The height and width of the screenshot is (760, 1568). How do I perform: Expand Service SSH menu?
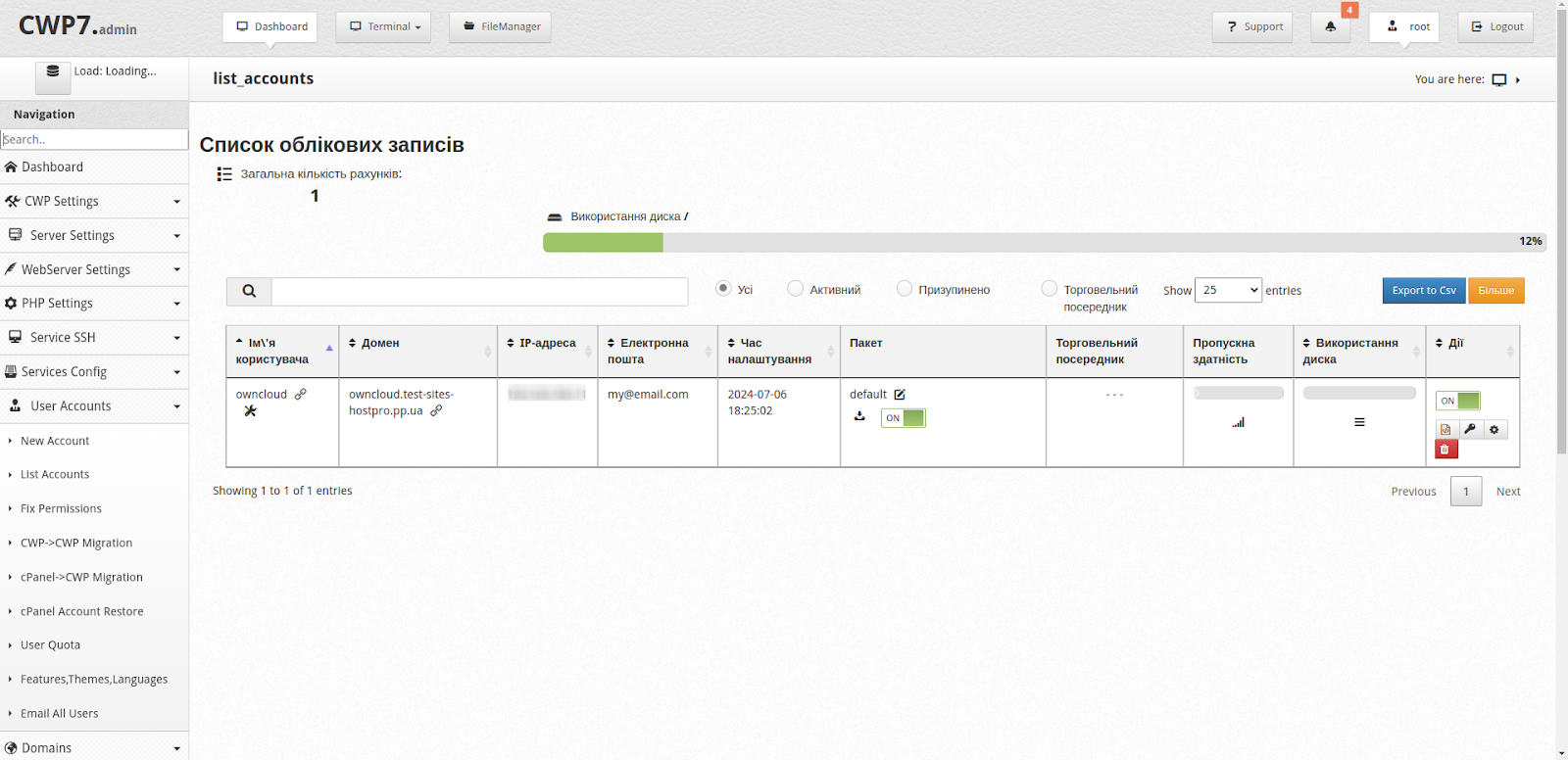click(94, 338)
